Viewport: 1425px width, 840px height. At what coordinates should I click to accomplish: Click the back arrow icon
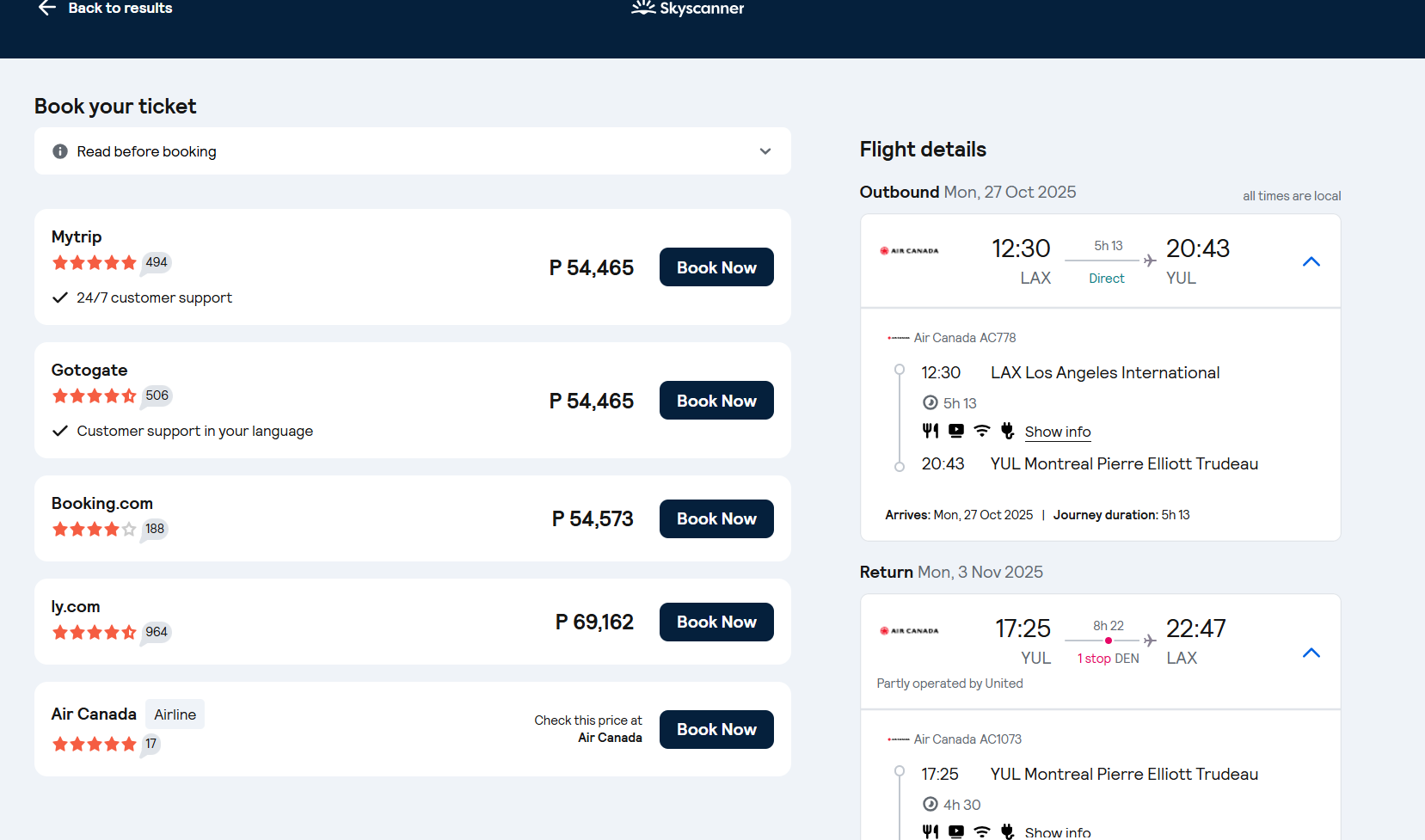(x=47, y=9)
